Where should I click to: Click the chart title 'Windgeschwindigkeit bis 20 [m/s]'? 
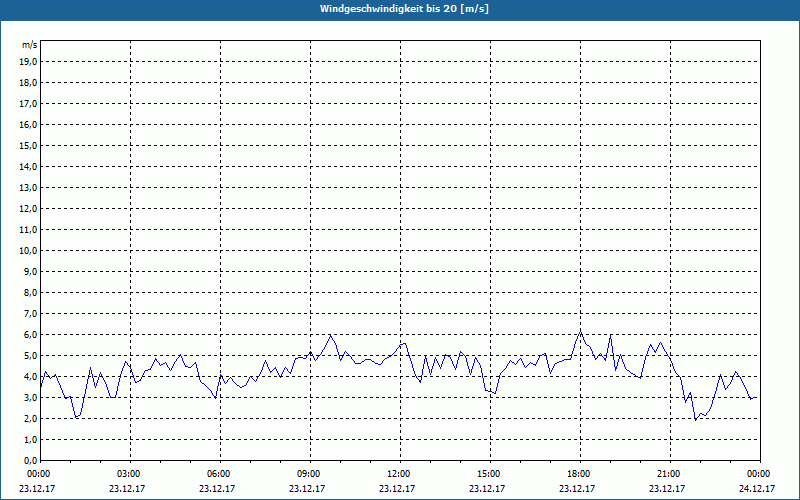pyautogui.click(x=404, y=9)
